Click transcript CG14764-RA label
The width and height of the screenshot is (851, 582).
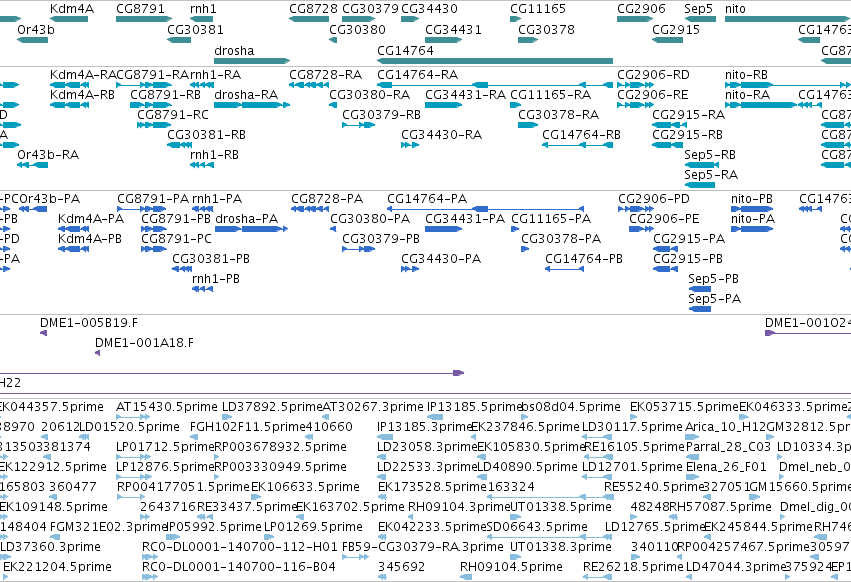417,74
